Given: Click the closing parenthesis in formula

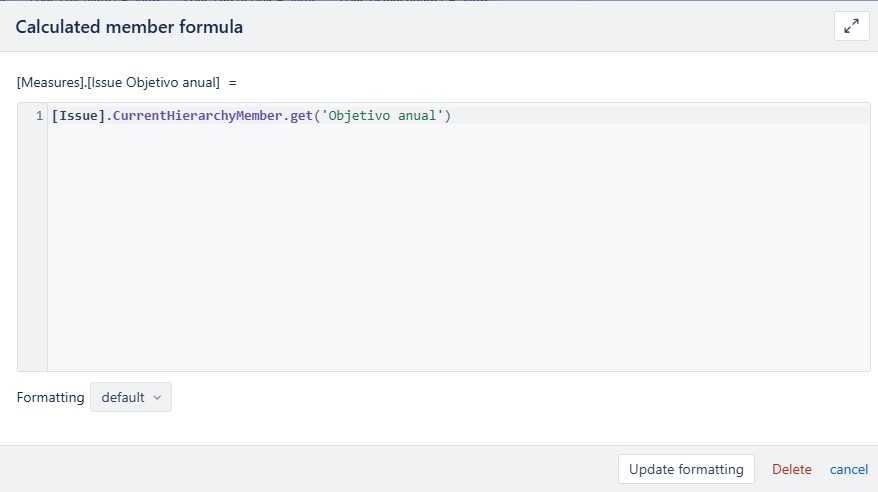Looking at the screenshot, I should point(447,116).
